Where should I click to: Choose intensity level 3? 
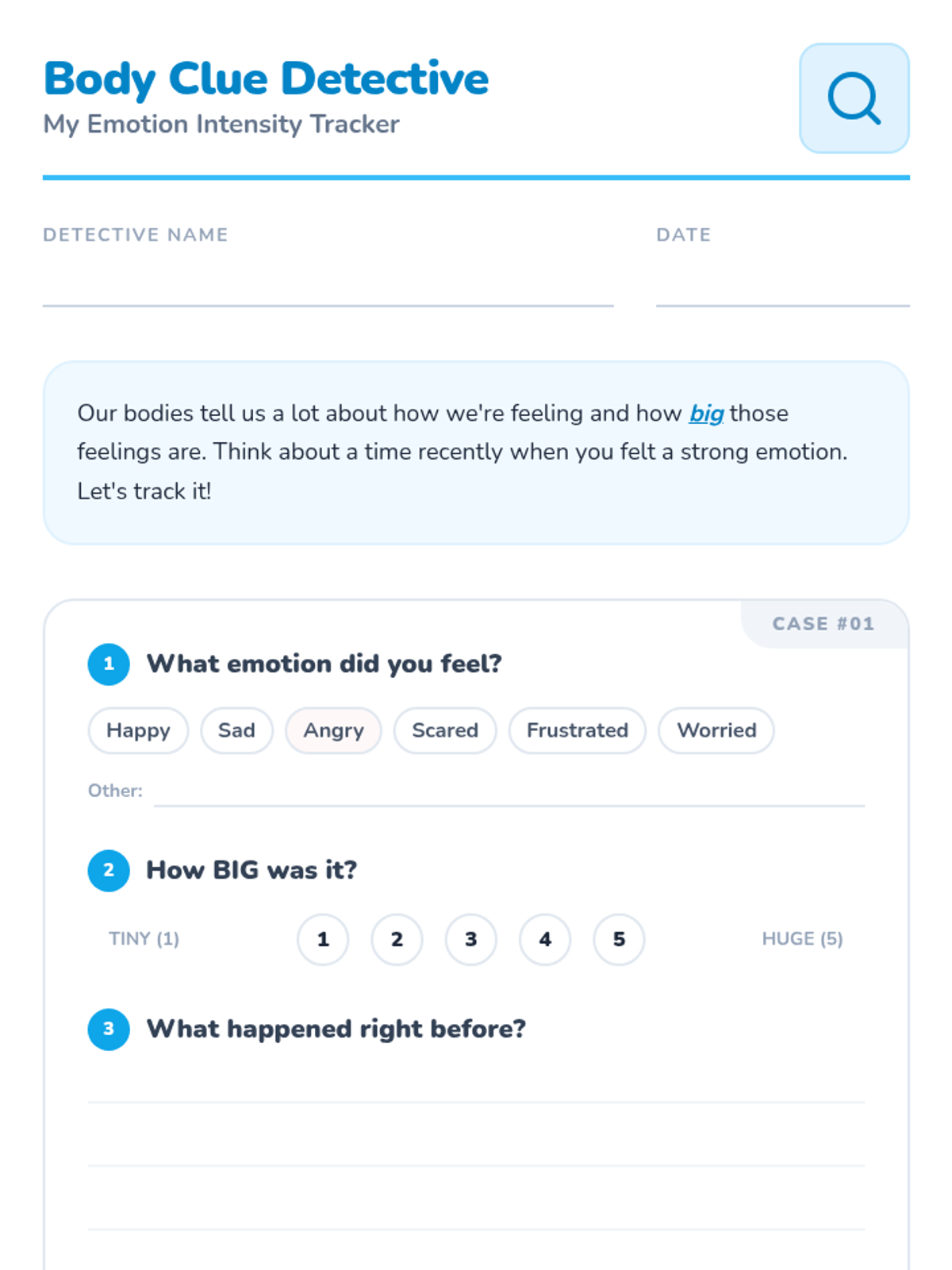coord(471,940)
